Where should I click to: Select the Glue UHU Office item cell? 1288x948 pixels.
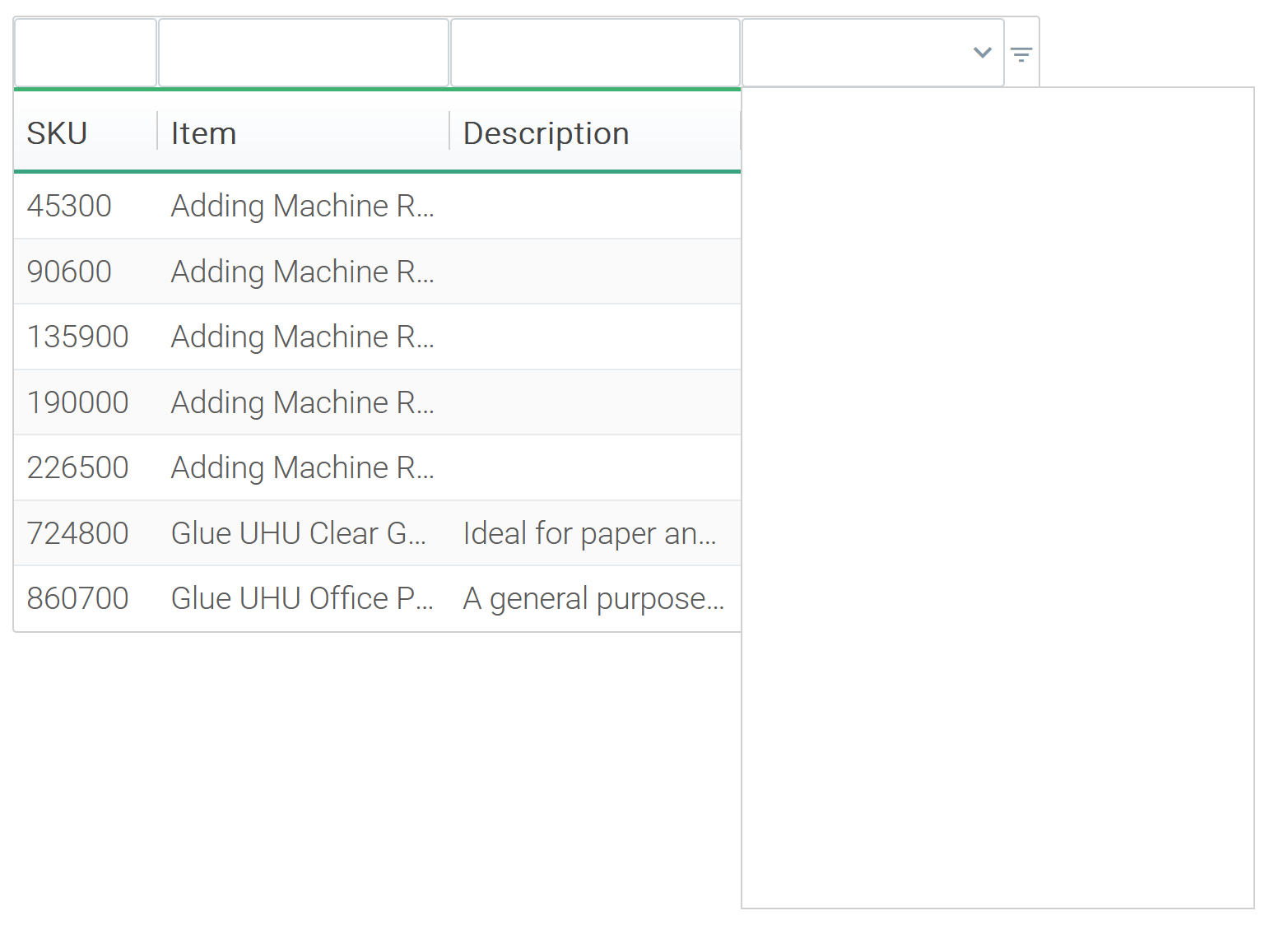pos(302,598)
